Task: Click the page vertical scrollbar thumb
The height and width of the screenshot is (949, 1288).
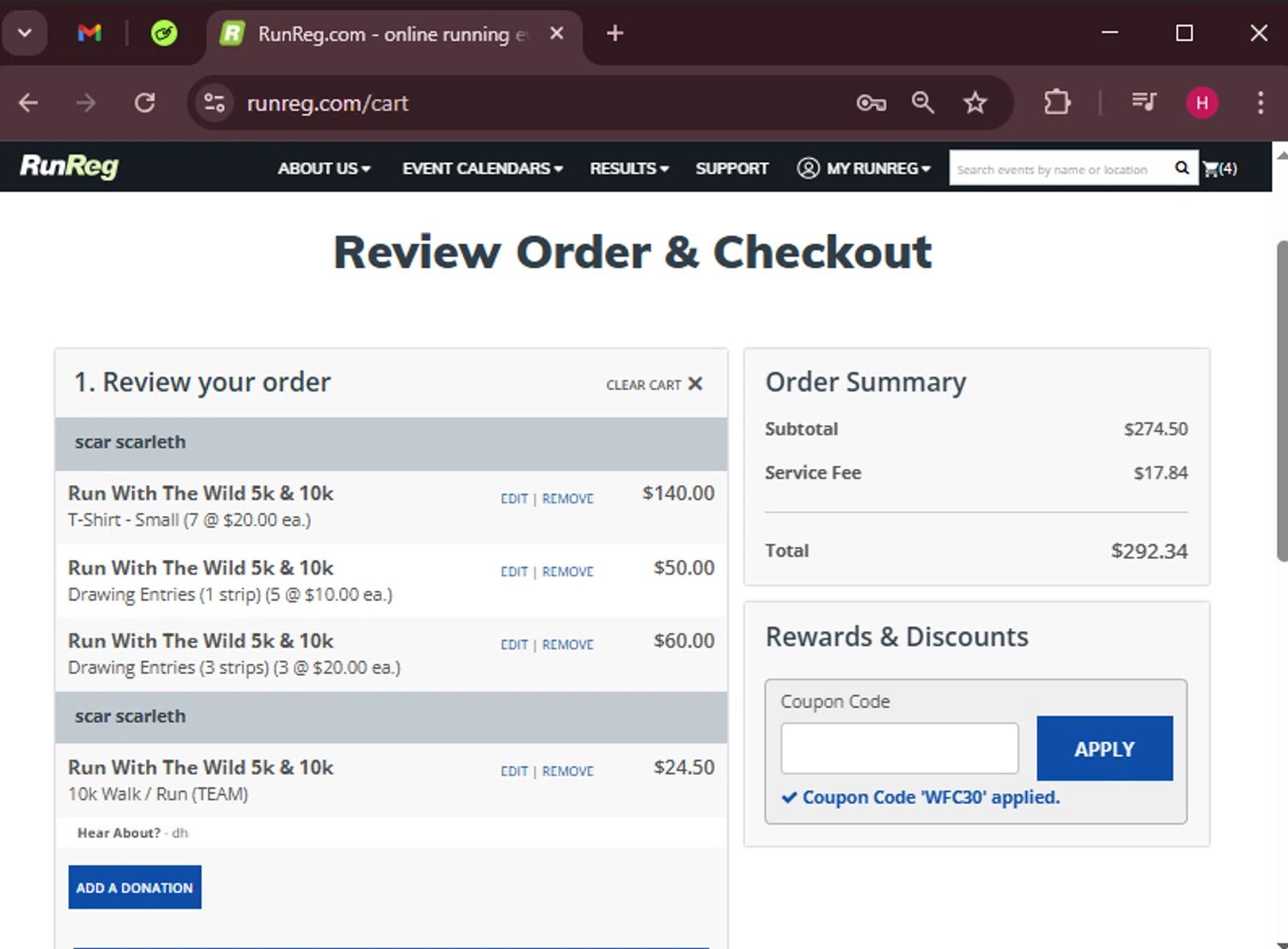Action: pyautogui.click(x=1282, y=401)
